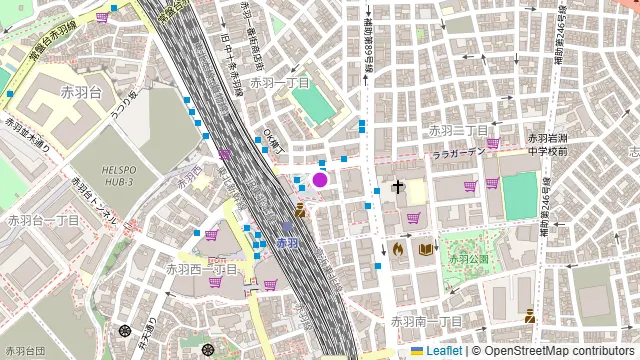This screenshot has height=360, width=640.
Task: Click the 赤羽岩淵中学校前 label
Action: 547,145
